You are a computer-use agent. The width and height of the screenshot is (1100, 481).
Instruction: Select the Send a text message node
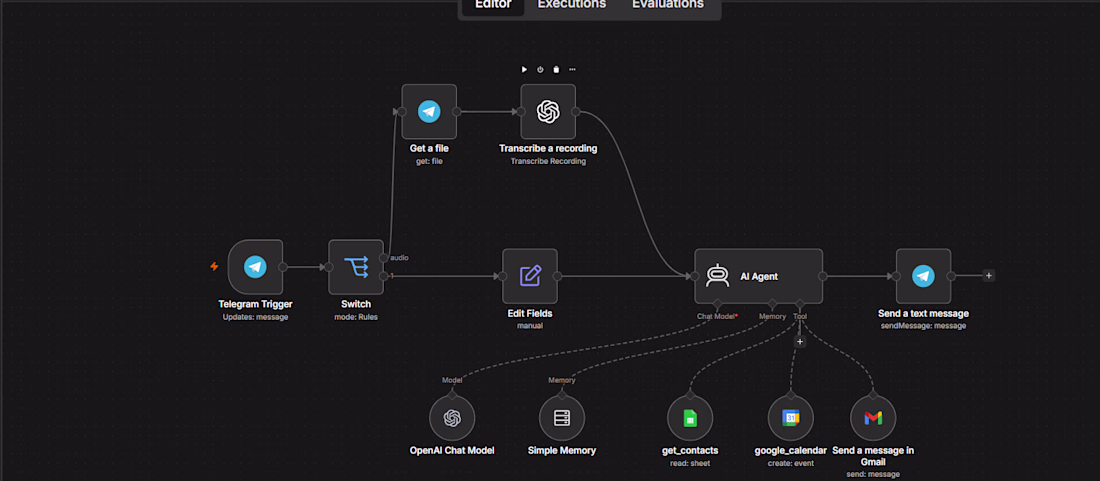click(x=923, y=276)
